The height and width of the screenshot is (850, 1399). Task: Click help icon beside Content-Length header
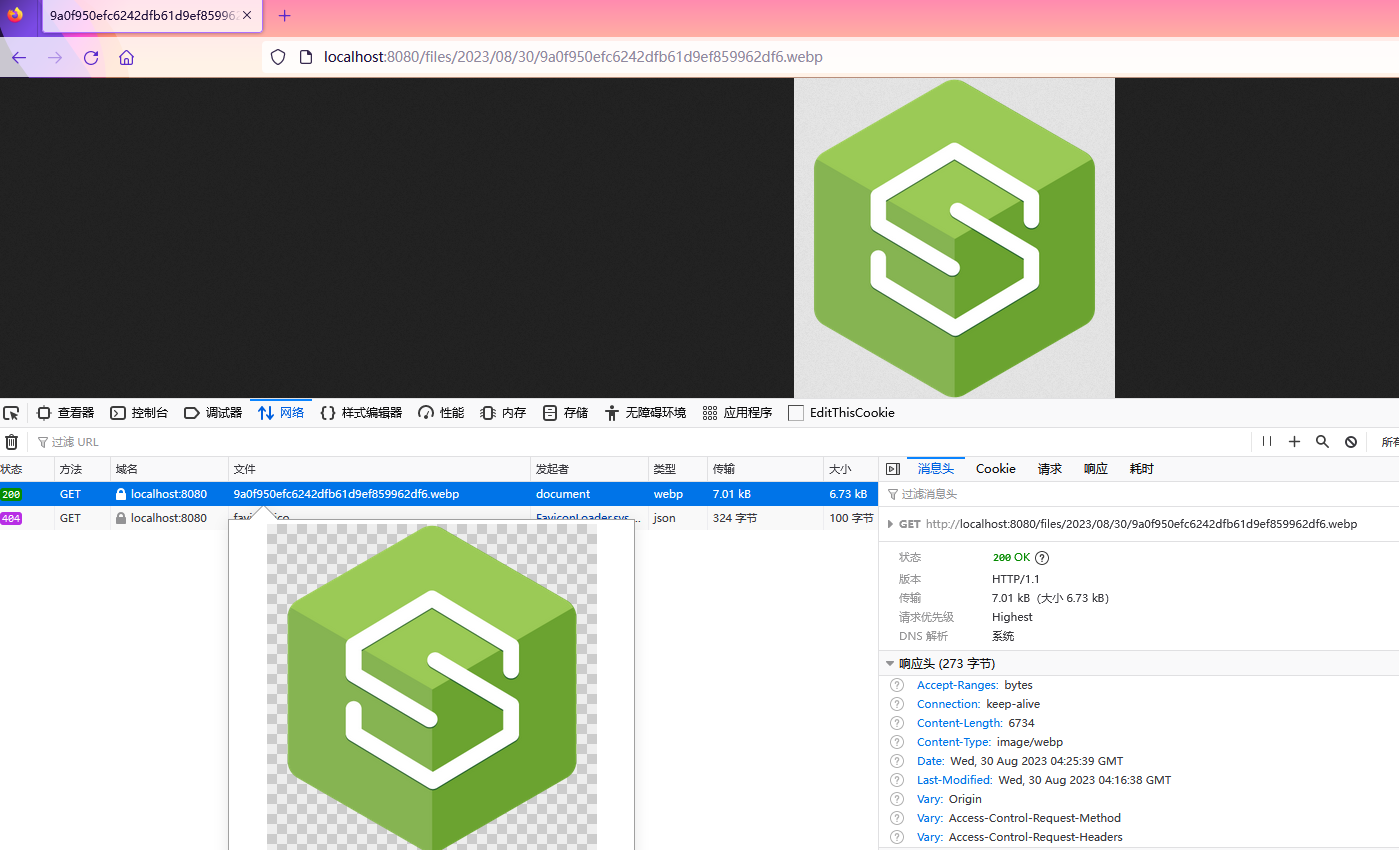coord(897,724)
